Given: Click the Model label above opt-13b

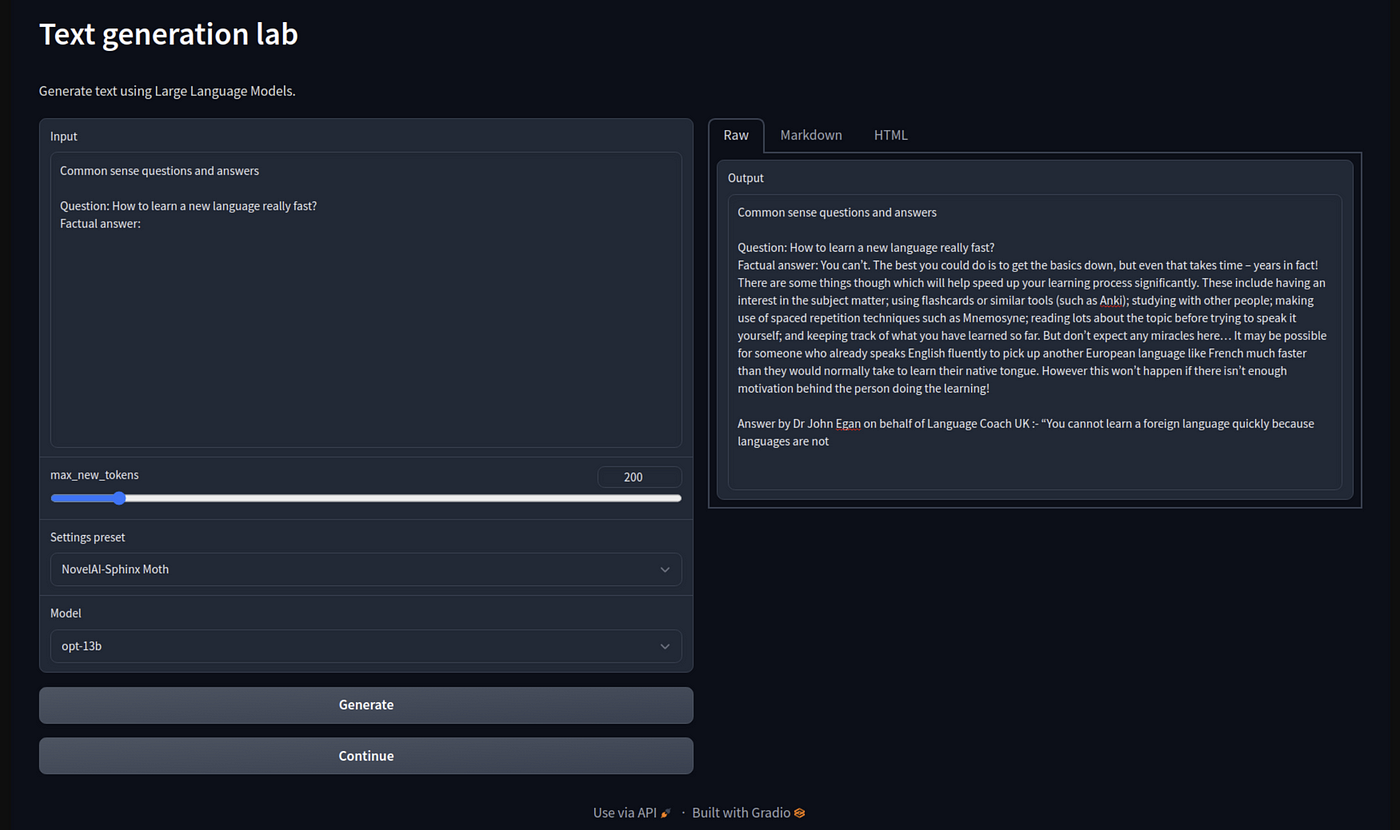Looking at the screenshot, I should tap(66, 613).
